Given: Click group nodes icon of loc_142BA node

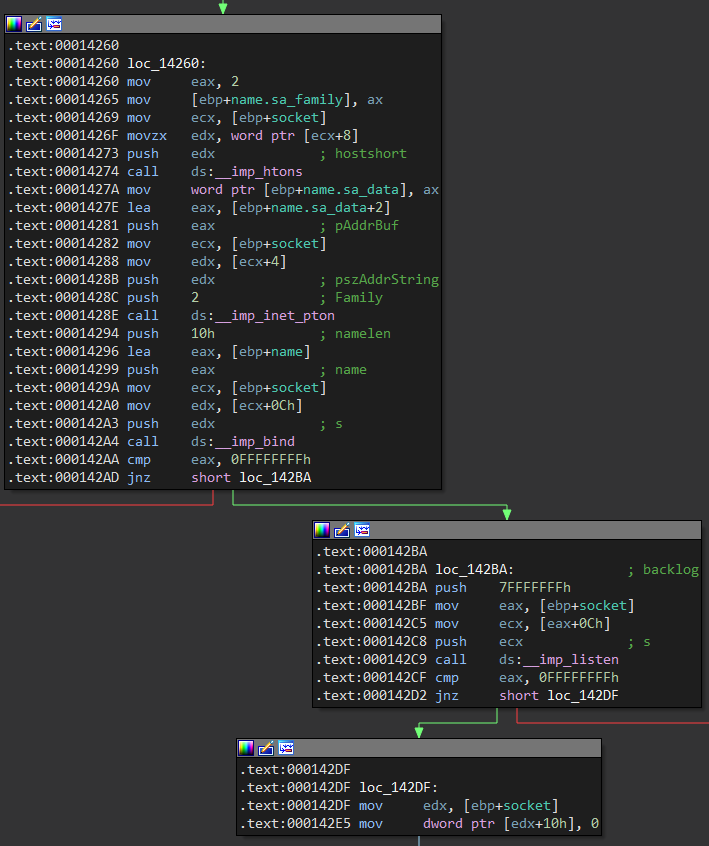Looking at the screenshot, I should click(x=362, y=530).
